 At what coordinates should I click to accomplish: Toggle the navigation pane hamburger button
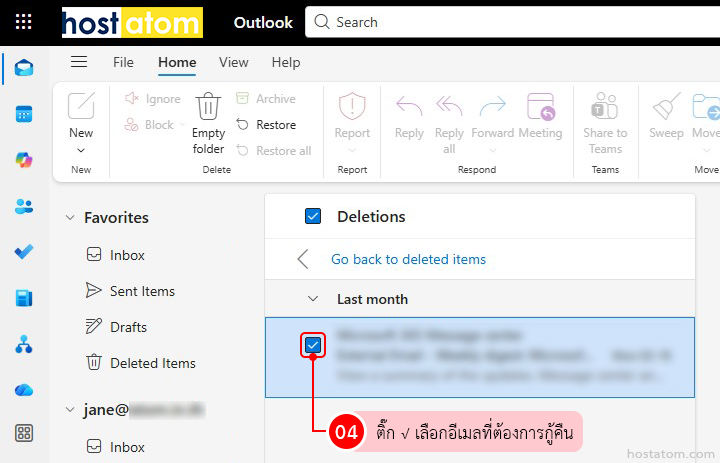79,62
